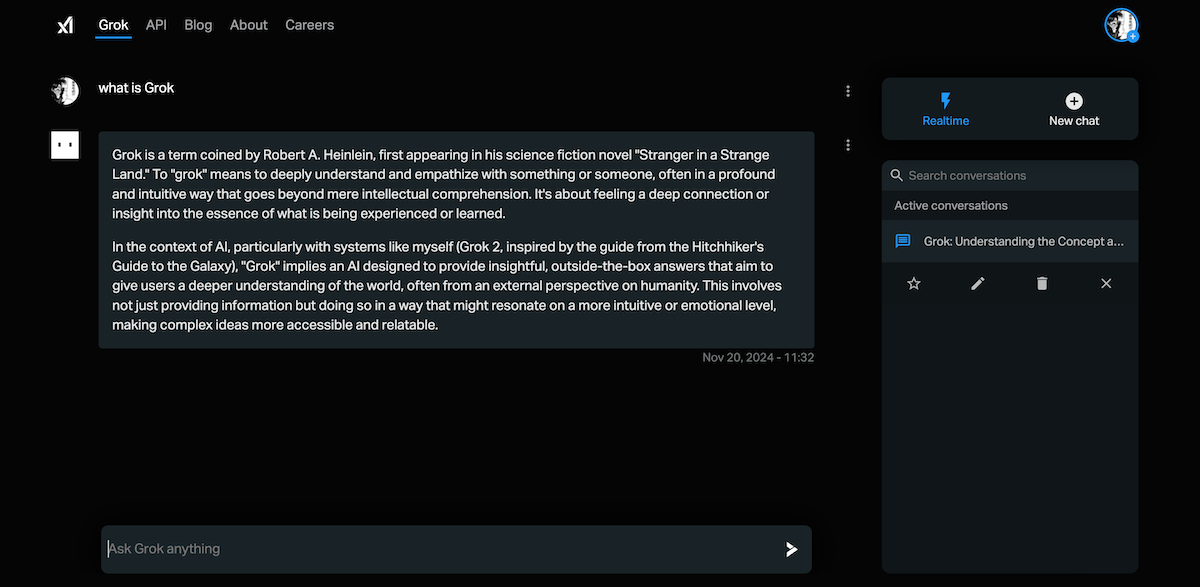Delete the conversation with the trash icon
This screenshot has width=1200, height=587.
1041,283
